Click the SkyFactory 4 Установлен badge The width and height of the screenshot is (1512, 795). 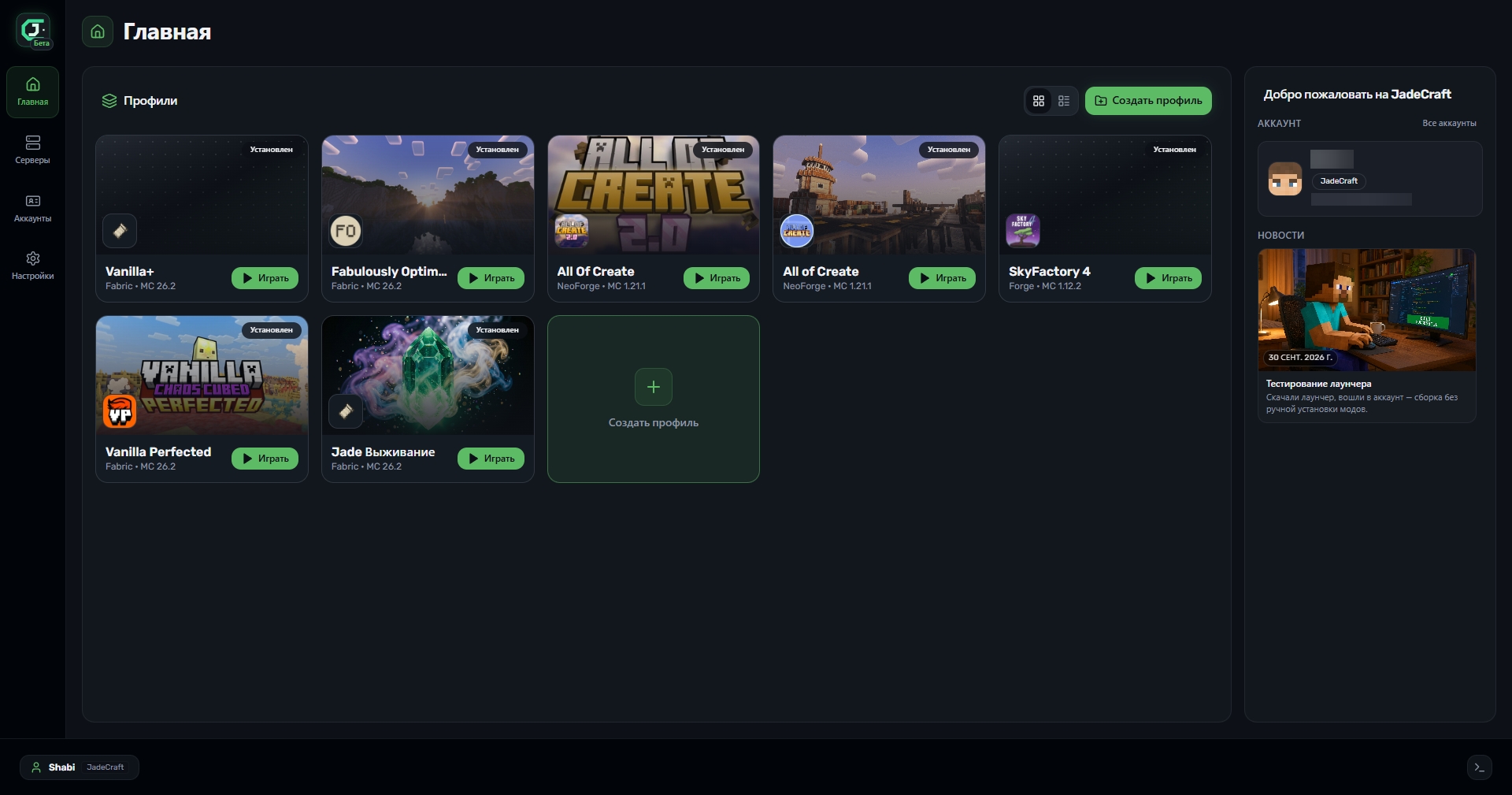click(1174, 150)
